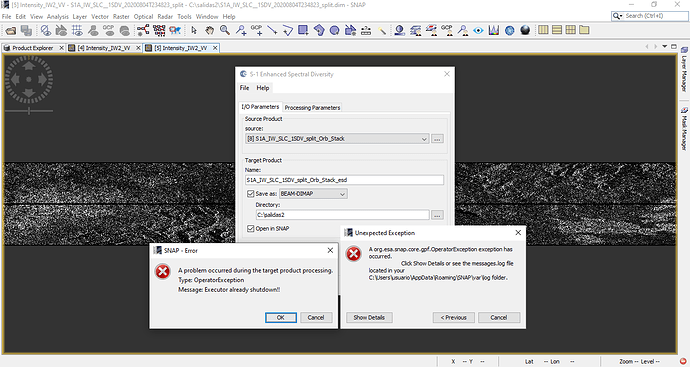Tile image windows horizontally using toolbar icon

pyautogui.click(x=557, y=30)
